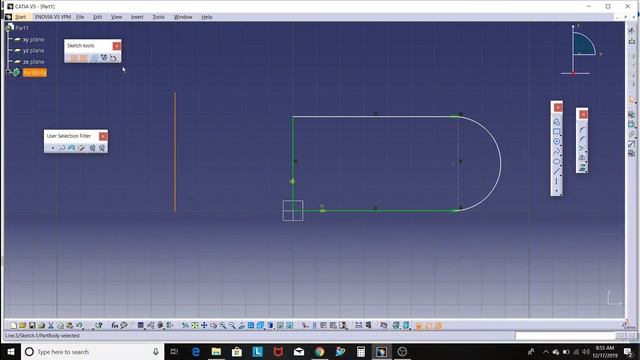Toggle Curve Filter in User Selection Filter
The image size is (640, 360).
pos(62,148)
